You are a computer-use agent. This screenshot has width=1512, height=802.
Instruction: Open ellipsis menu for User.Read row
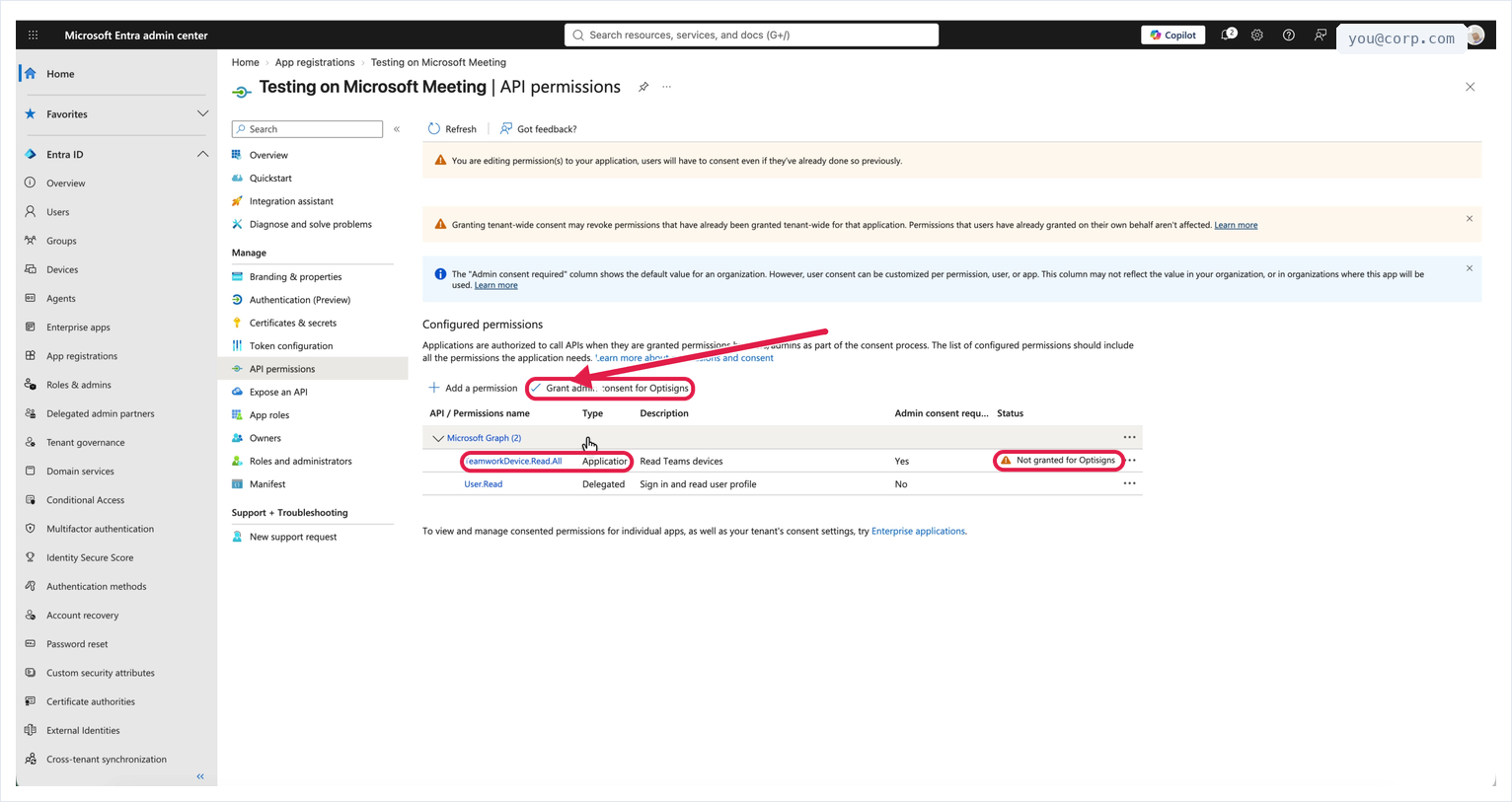tap(1130, 483)
